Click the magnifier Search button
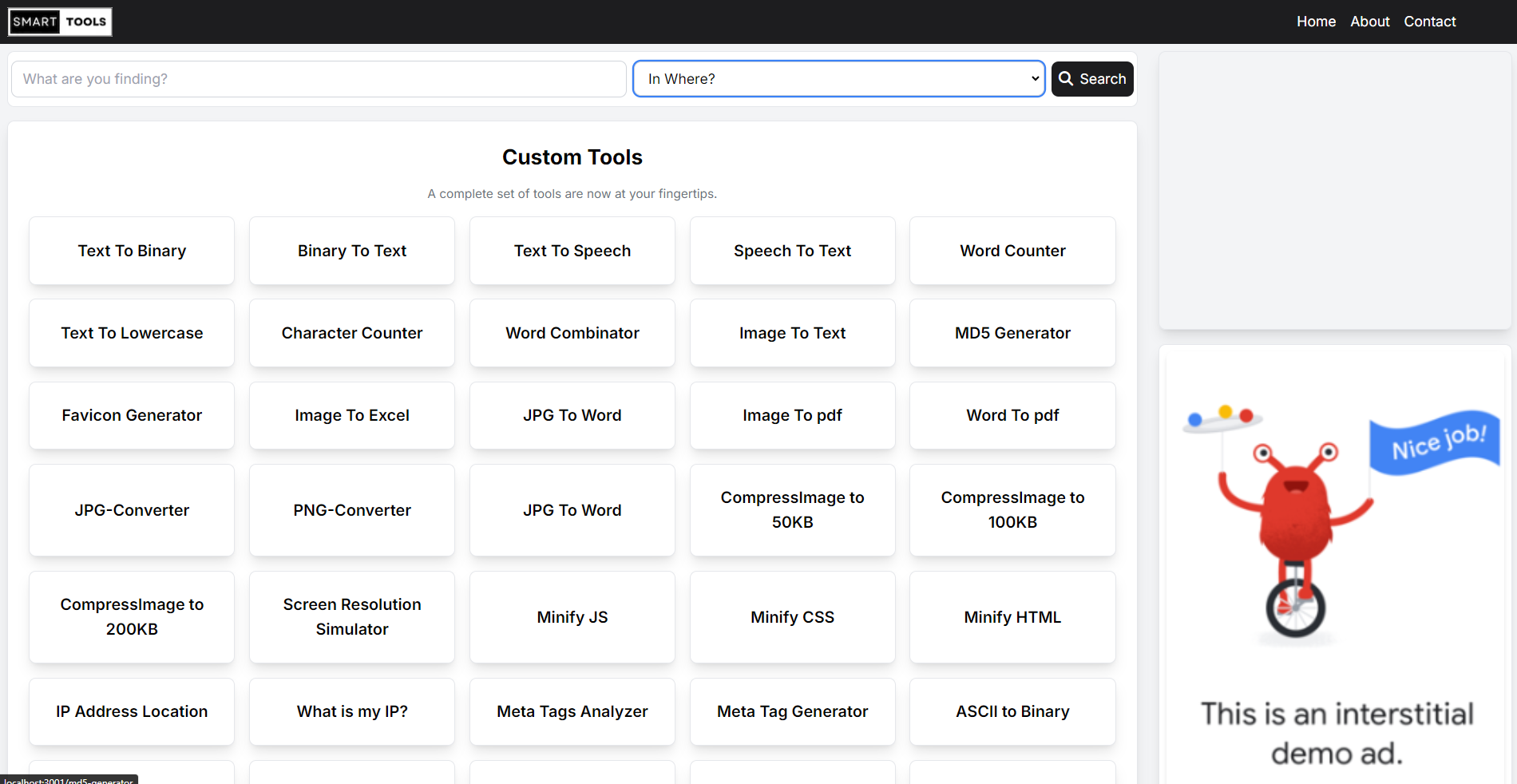 tap(1091, 79)
